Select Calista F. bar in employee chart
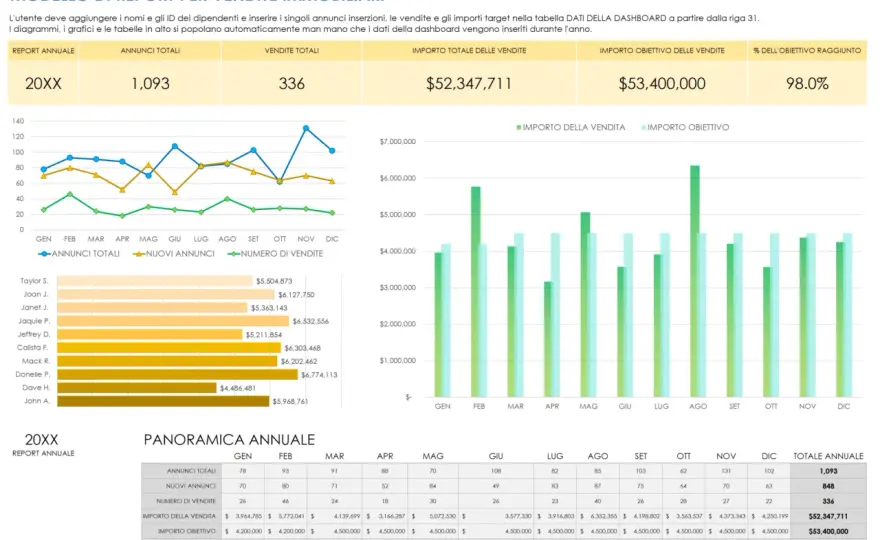This screenshot has height=540, width=880. click(x=169, y=348)
